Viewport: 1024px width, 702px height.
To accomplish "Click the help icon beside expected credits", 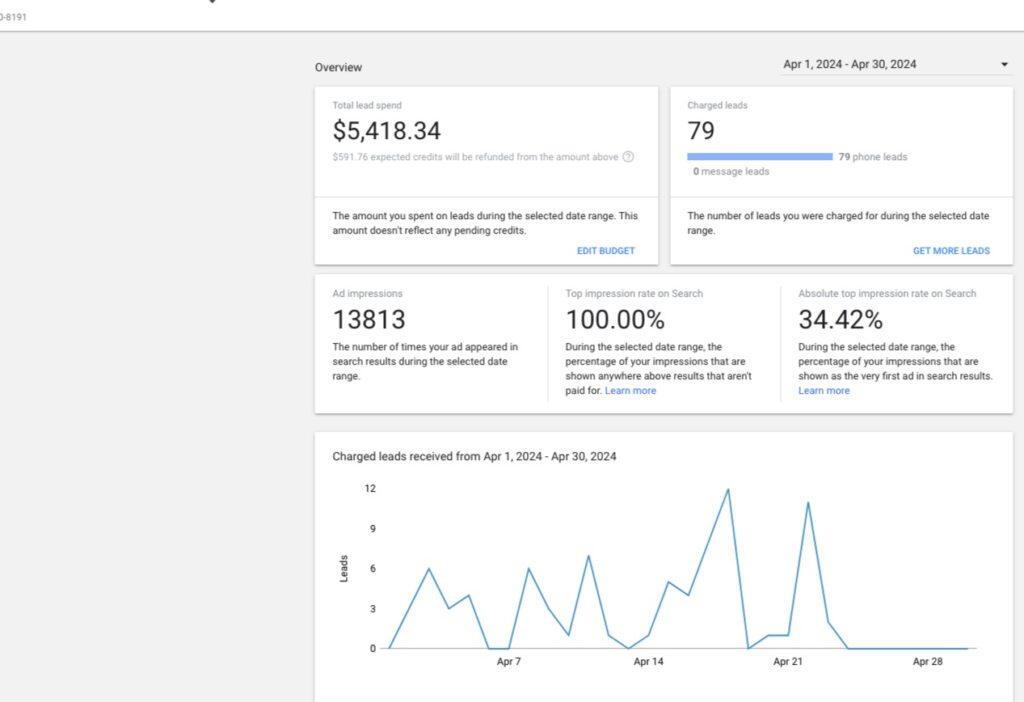I will [628, 157].
